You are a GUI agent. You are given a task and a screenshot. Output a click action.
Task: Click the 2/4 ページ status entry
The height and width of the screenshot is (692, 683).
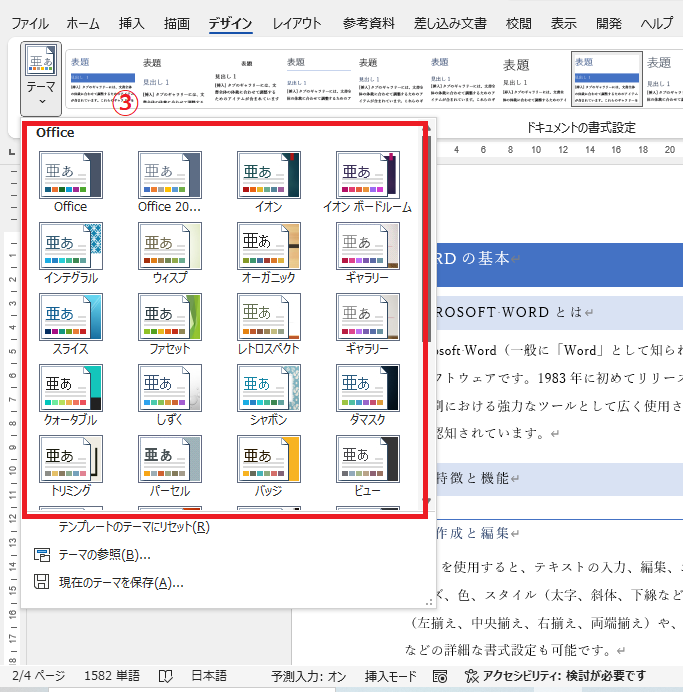click(38, 676)
